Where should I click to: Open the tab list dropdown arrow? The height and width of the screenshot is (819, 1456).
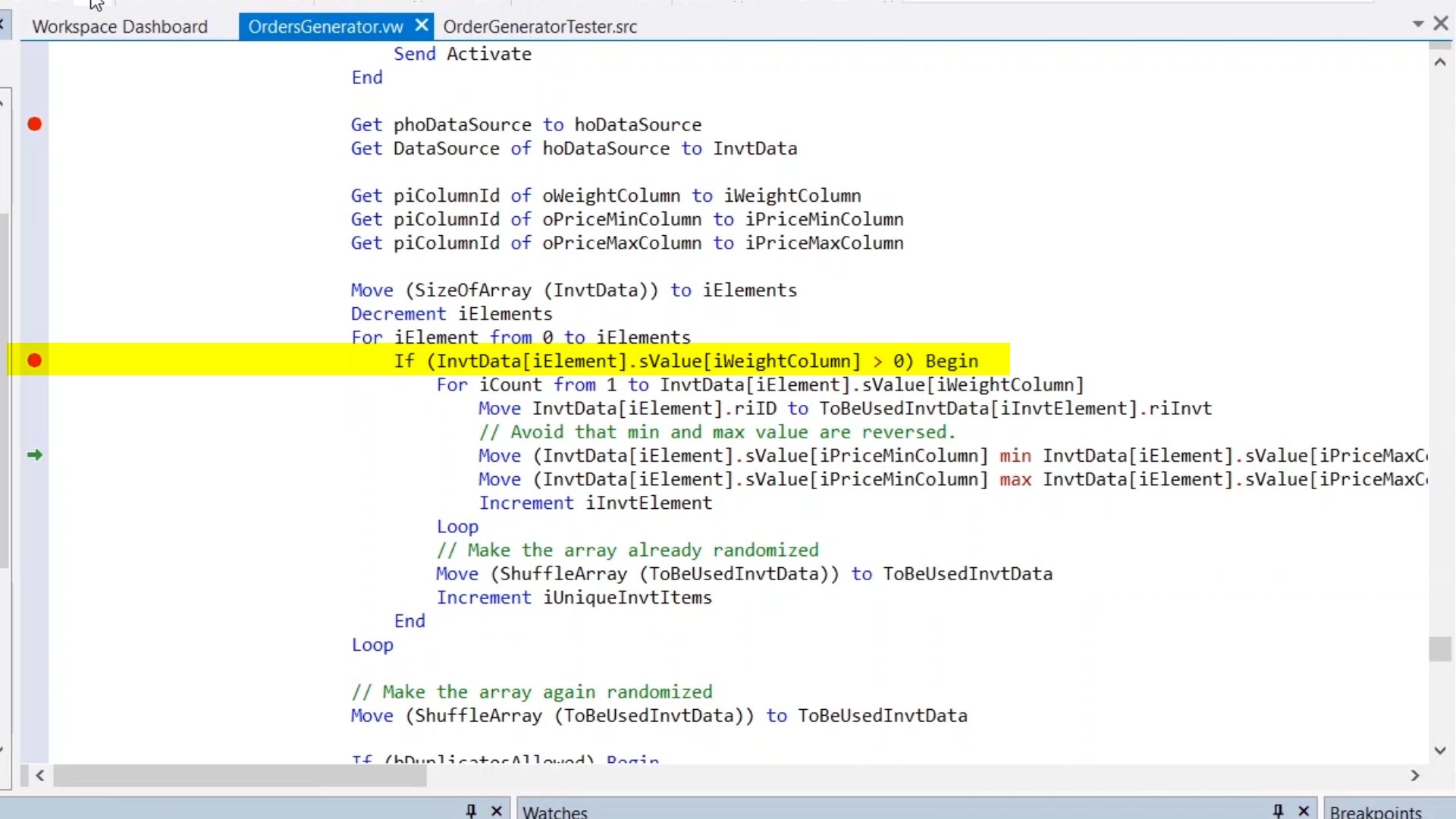[x=1417, y=24]
